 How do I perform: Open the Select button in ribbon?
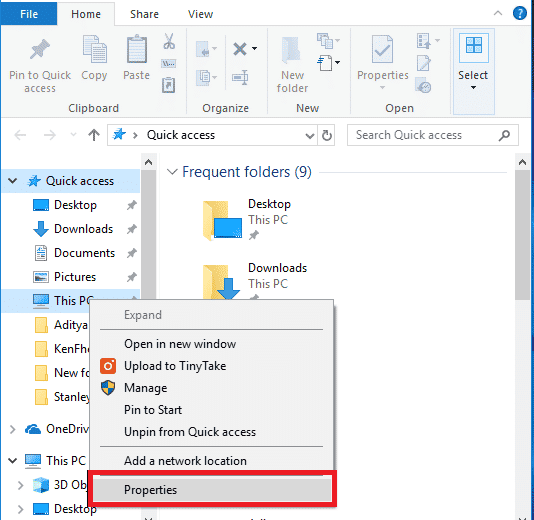point(473,71)
